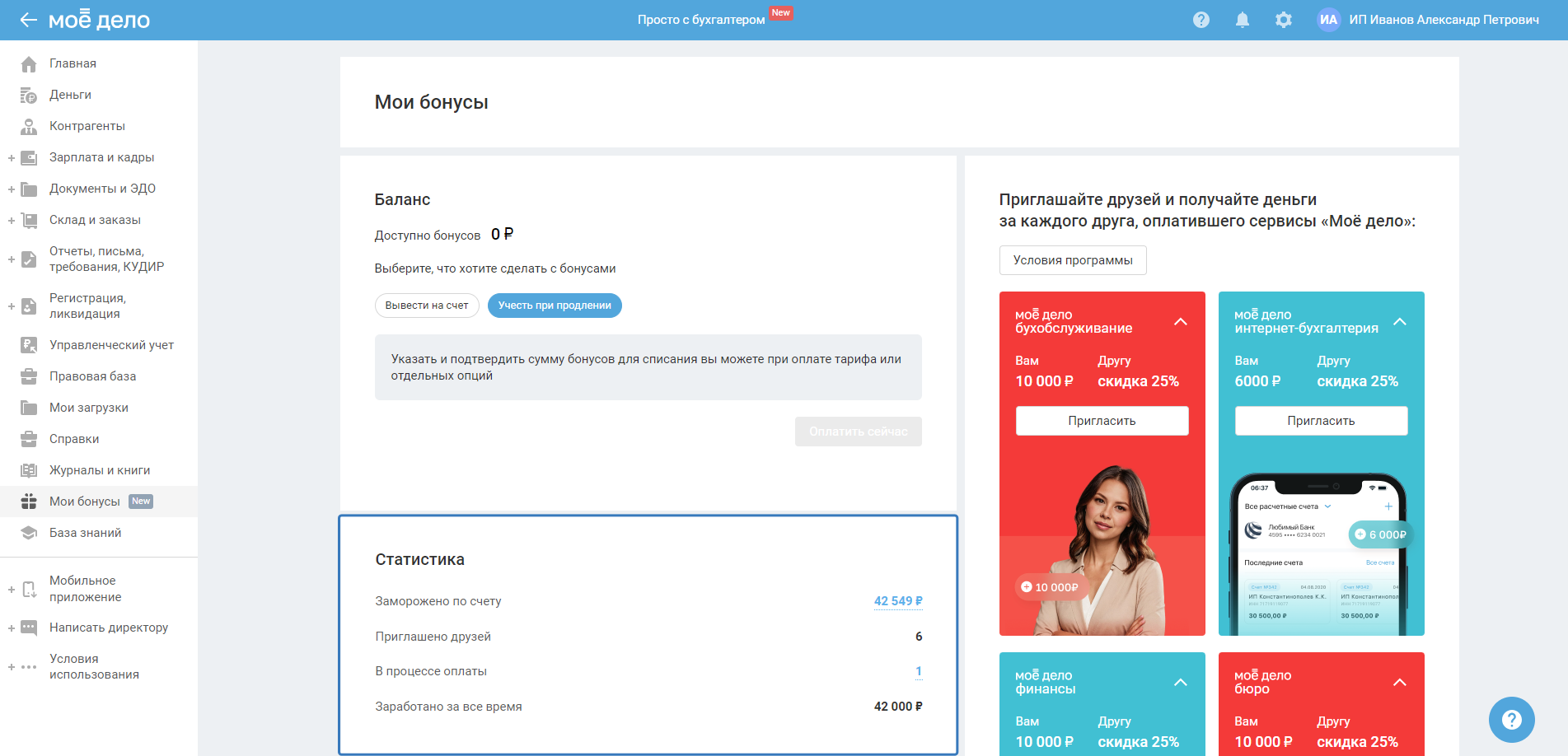This screenshot has width=1568, height=756.
Task: Open the notifications bell
Action: pos(1243,20)
